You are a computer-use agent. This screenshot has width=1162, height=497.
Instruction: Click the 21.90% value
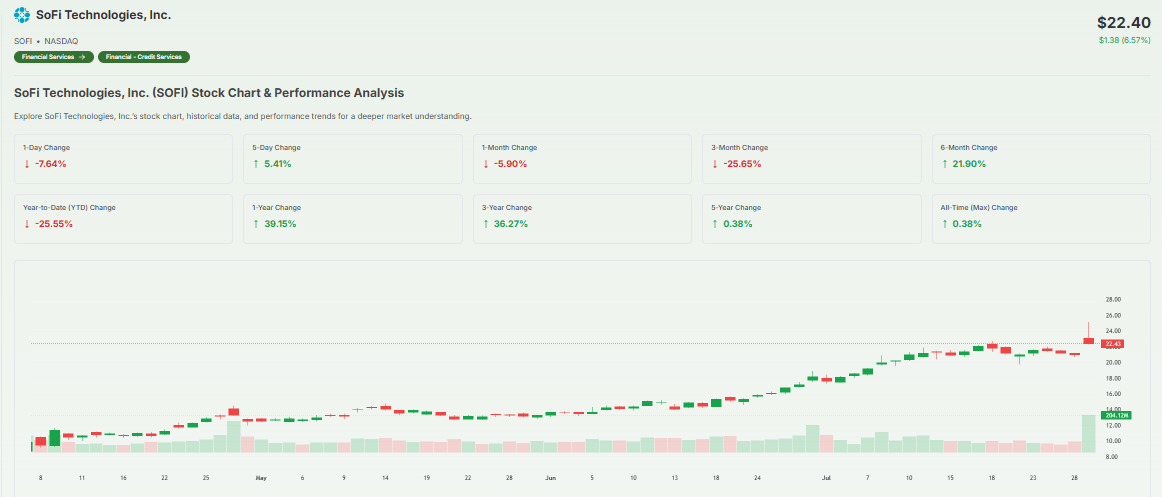[969, 164]
